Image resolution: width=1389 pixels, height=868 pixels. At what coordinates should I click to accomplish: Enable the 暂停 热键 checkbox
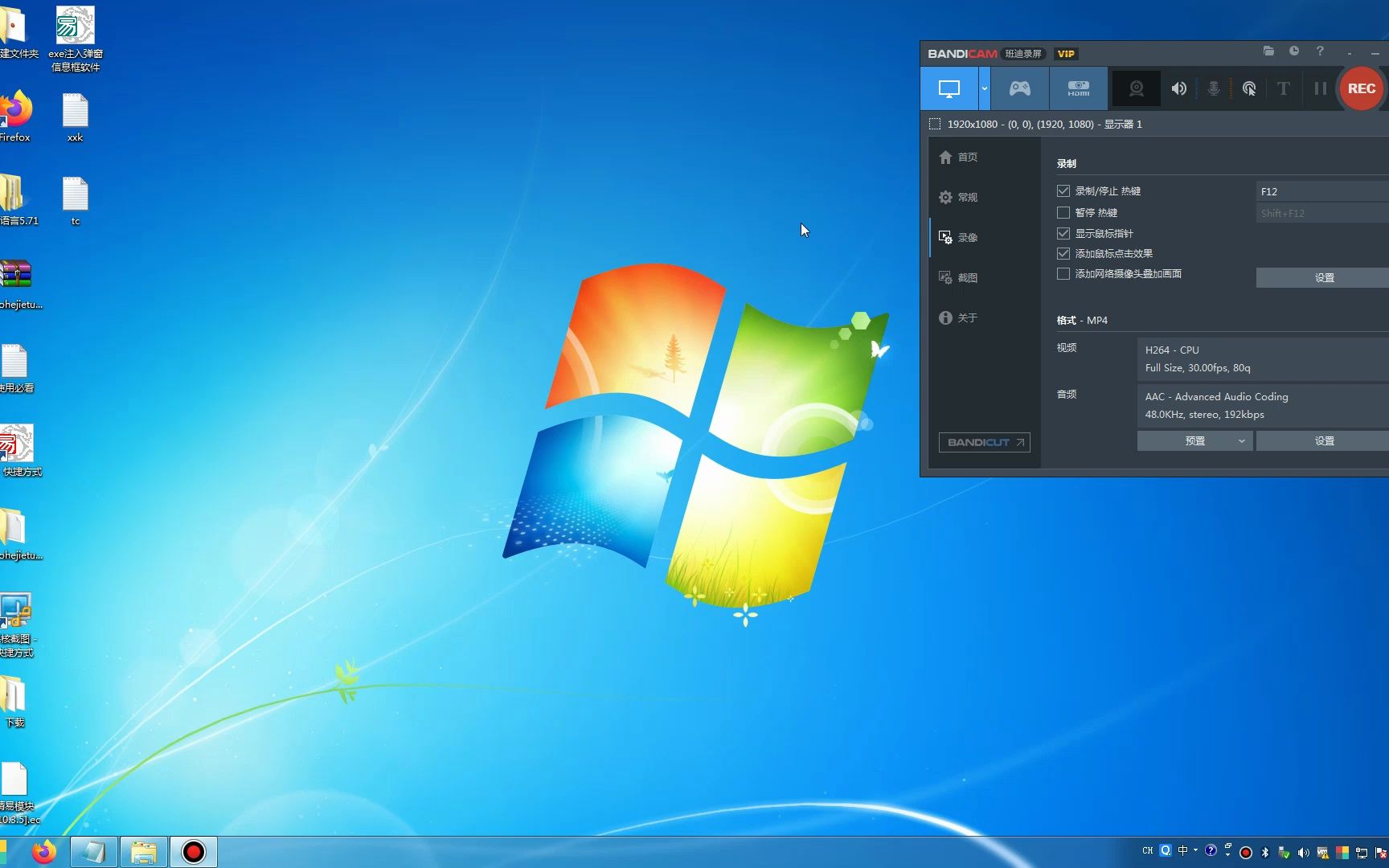pos(1063,213)
